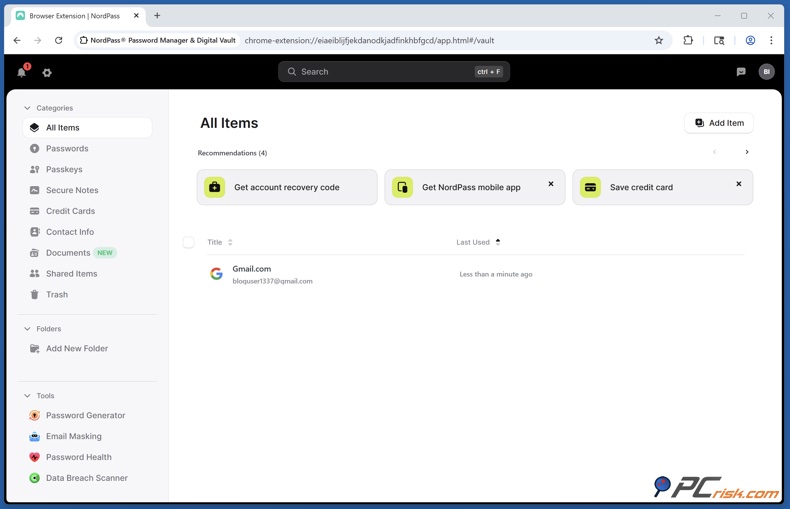
Task: Click the vault Search field
Action: coord(380,72)
